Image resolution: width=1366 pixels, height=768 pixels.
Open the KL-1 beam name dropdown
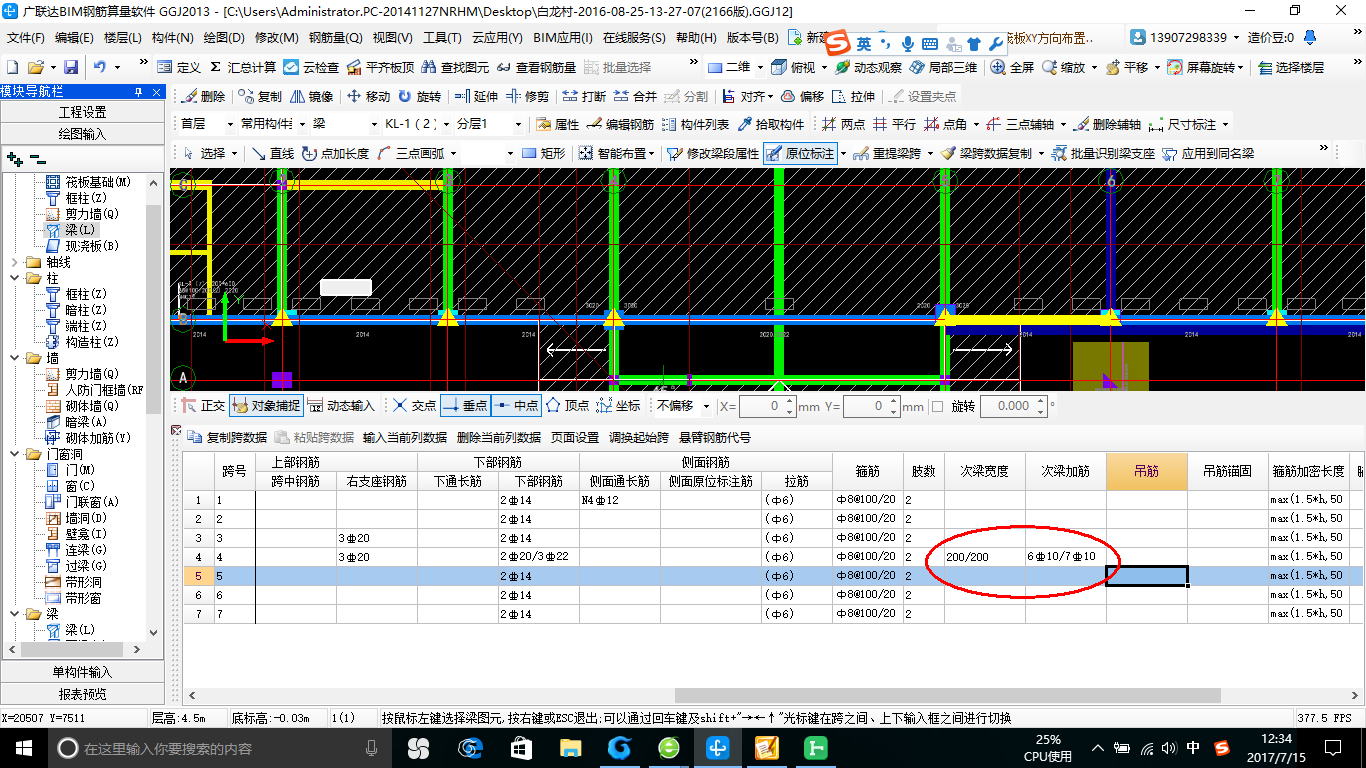click(445, 124)
